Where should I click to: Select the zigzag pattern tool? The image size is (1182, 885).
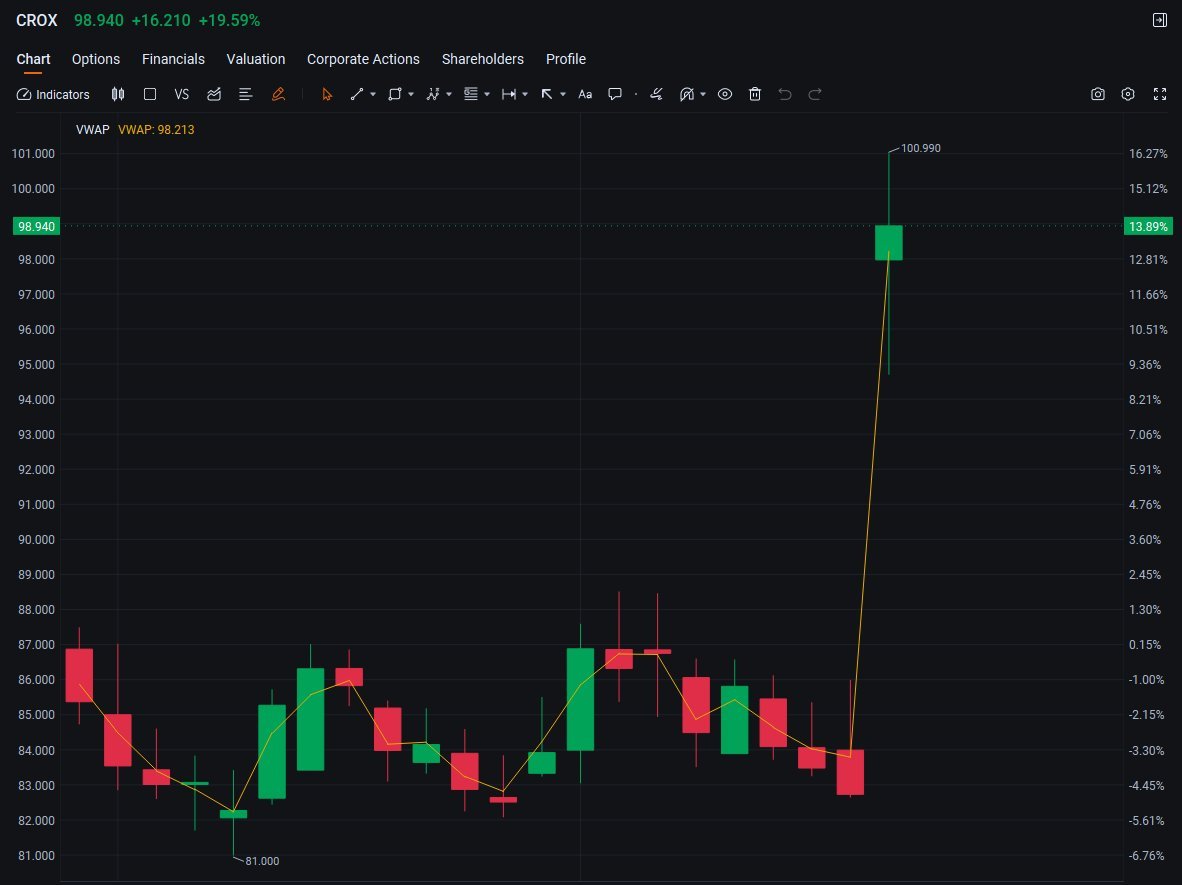(x=433, y=94)
